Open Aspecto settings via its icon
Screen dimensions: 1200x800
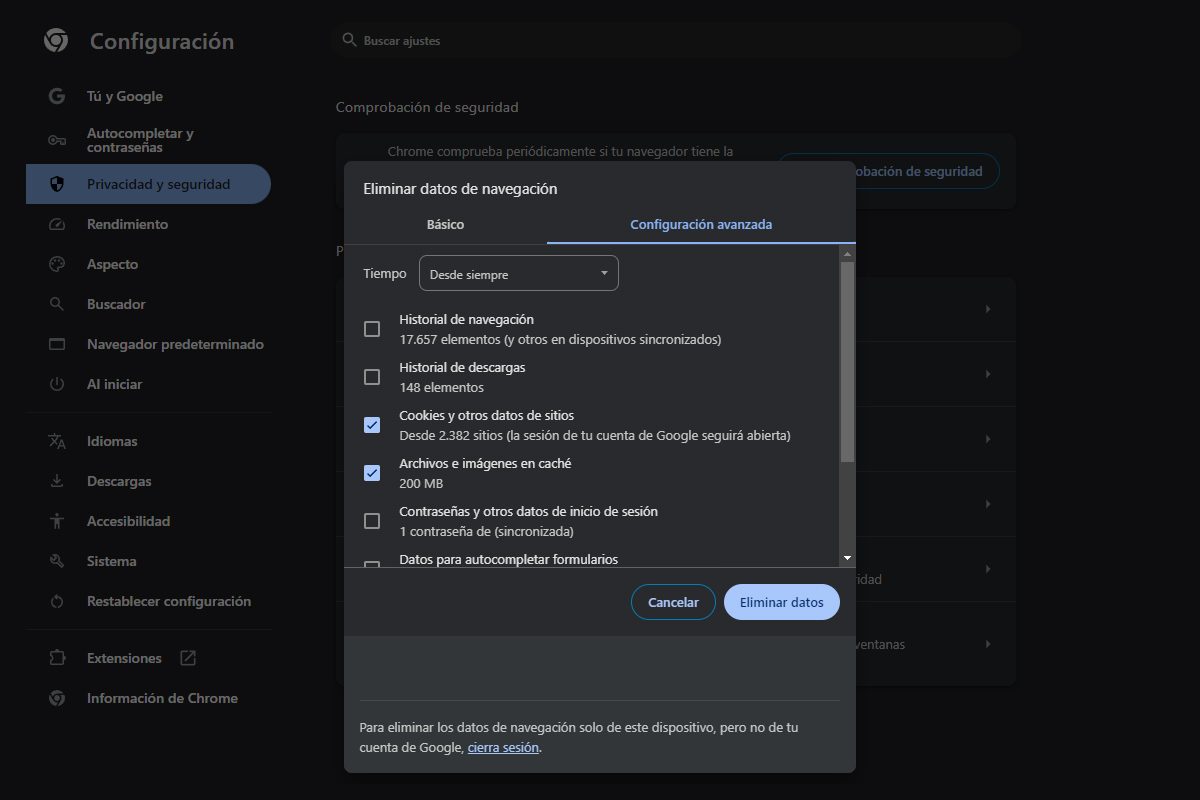click(55, 263)
